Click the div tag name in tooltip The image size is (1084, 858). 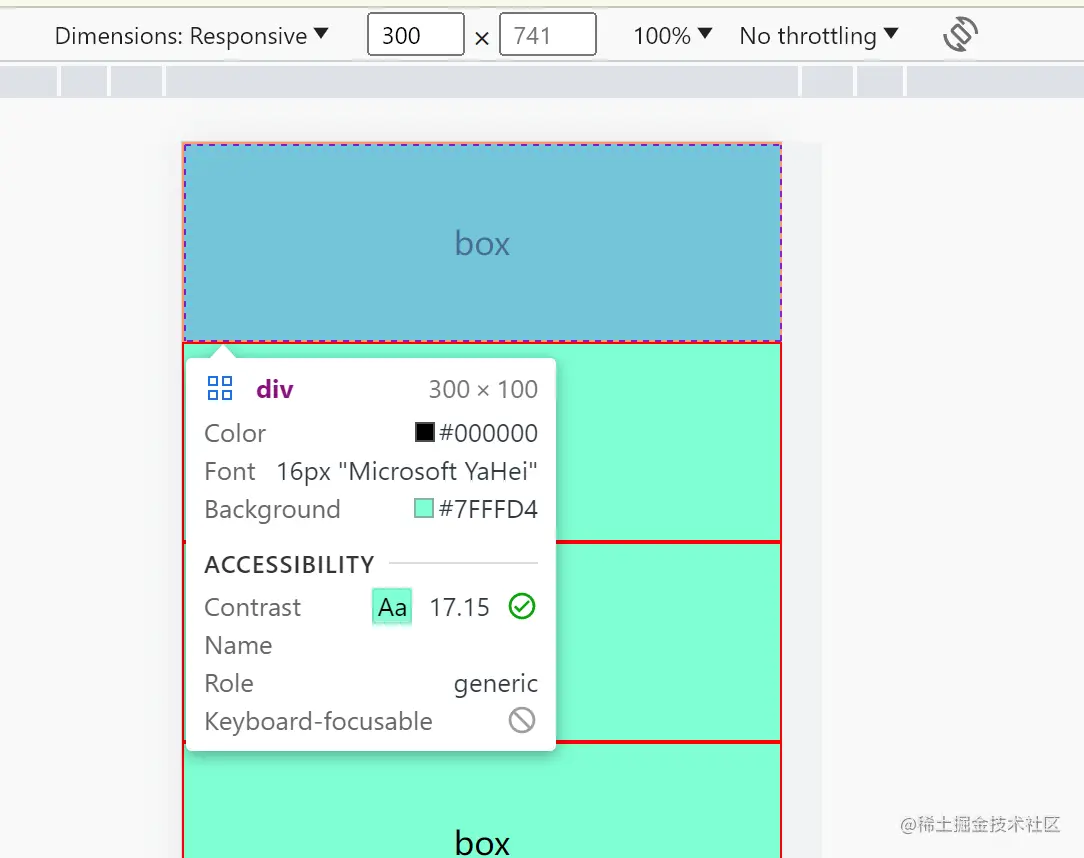click(274, 389)
